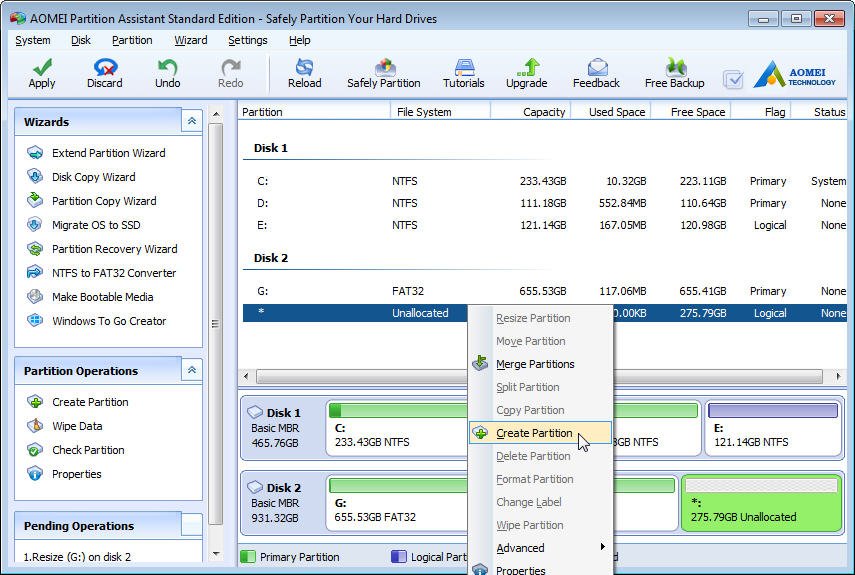Sort by the Used Space column
Screen dimensions: 855x575
(610, 112)
